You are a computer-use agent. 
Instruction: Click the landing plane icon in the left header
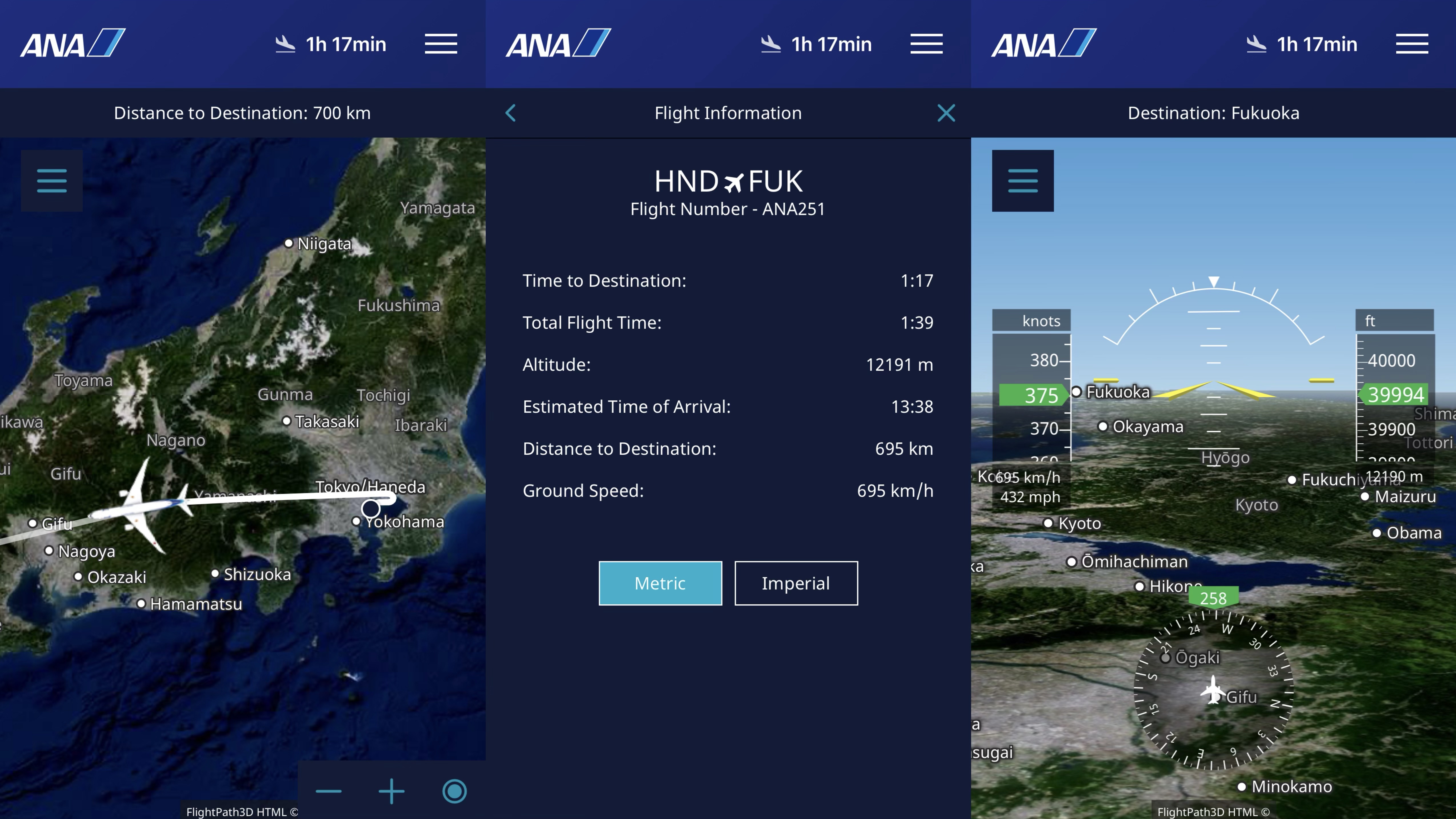pos(285,44)
